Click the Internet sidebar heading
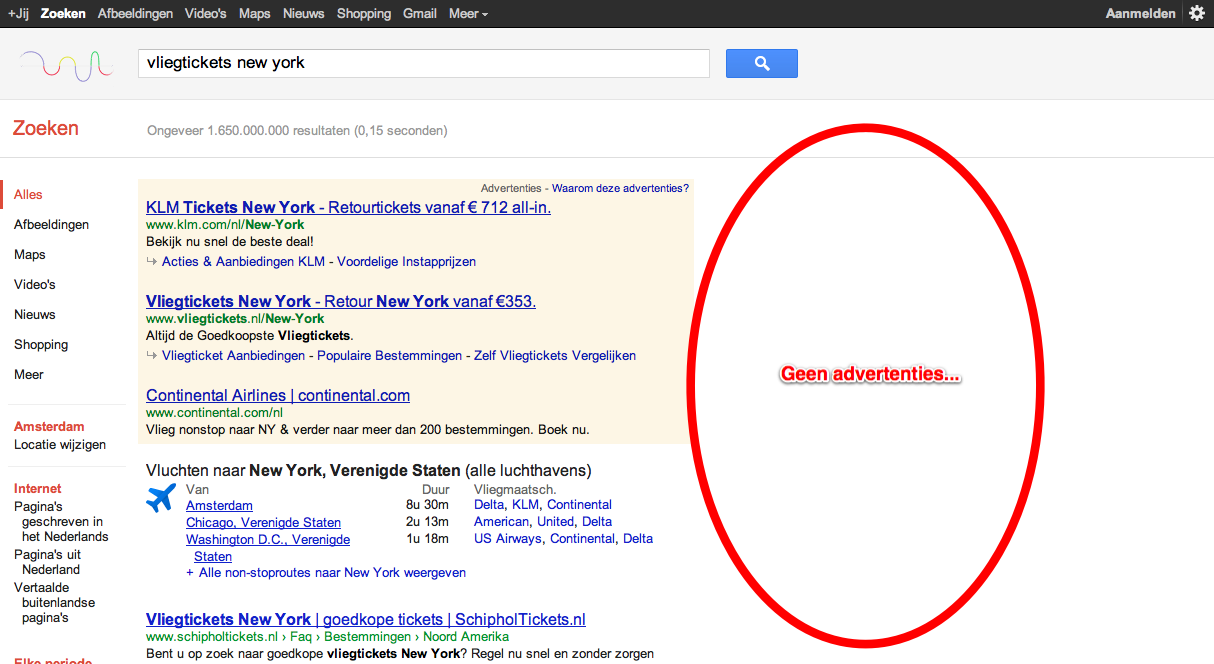 click(x=38, y=489)
